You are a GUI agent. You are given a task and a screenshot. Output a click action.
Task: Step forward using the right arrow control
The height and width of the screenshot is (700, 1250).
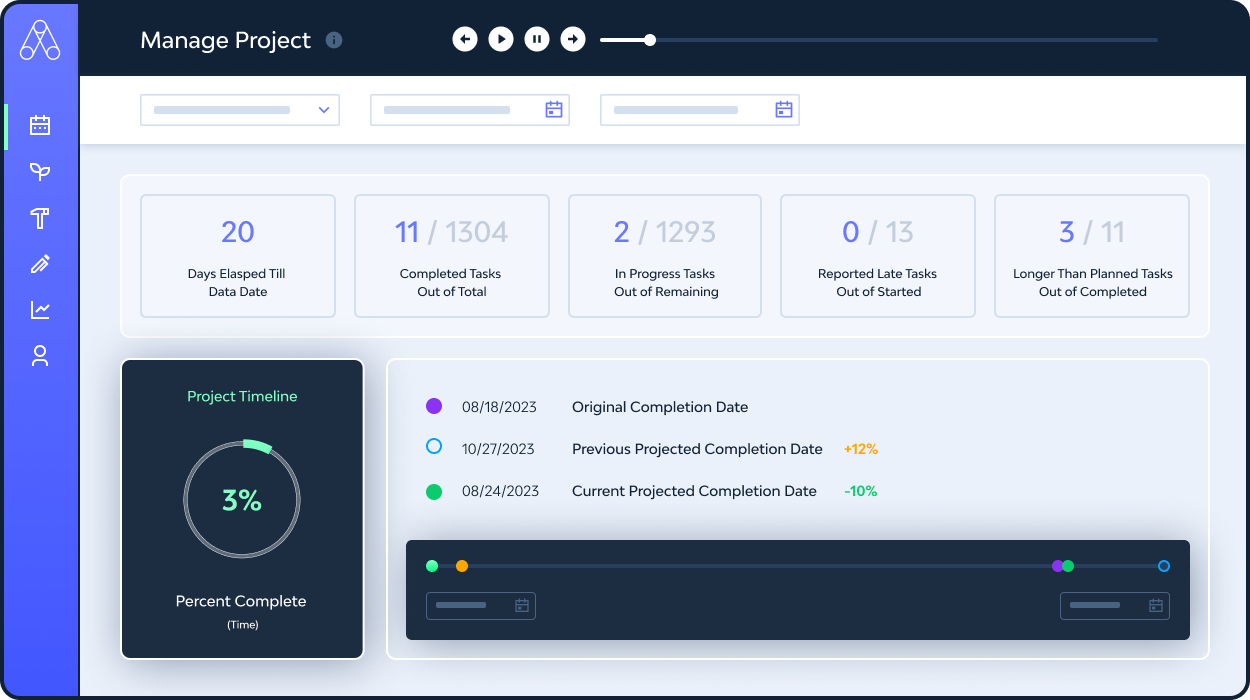pyautogui.click(x=573, y=38)
